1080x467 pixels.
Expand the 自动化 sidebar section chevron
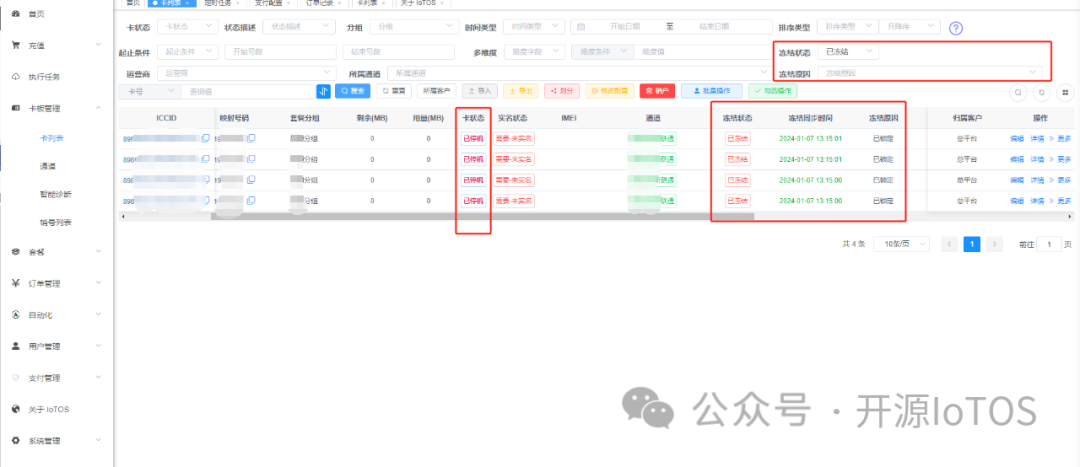tap(98, 315)
